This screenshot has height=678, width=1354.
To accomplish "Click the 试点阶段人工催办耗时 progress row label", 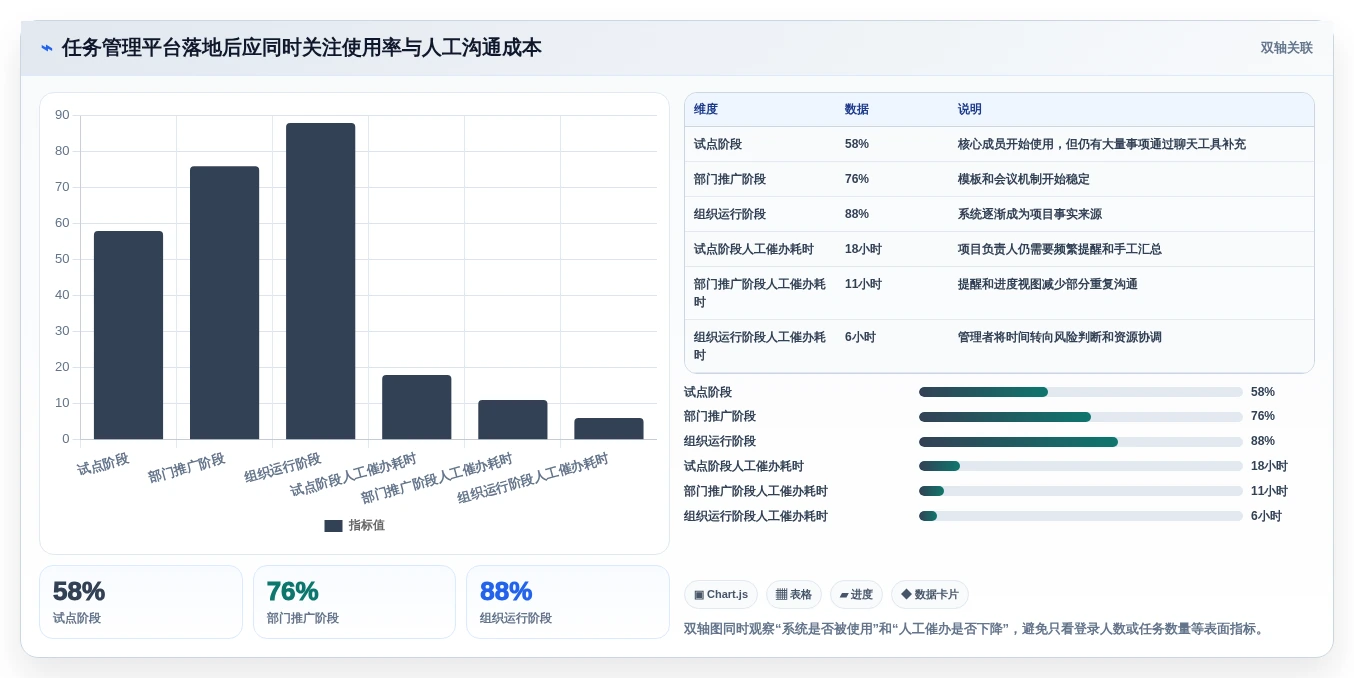I will click(x=744, y=466).
